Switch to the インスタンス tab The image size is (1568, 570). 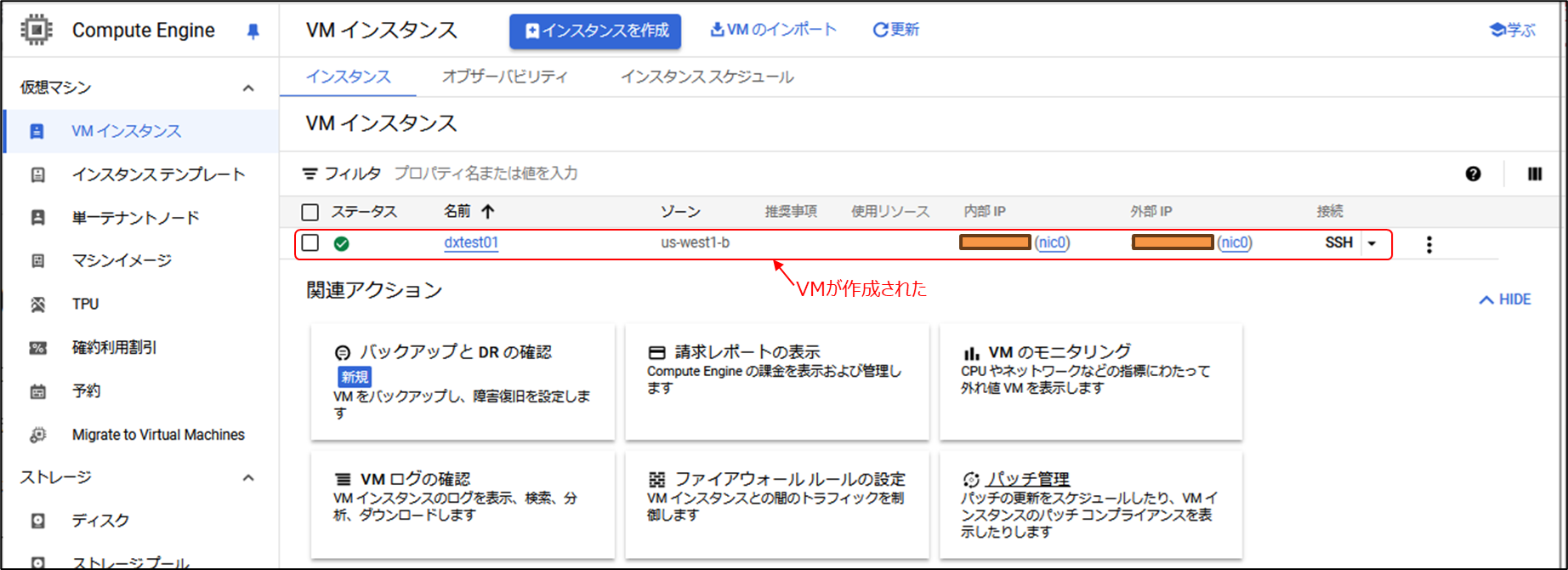pos(349,77)
